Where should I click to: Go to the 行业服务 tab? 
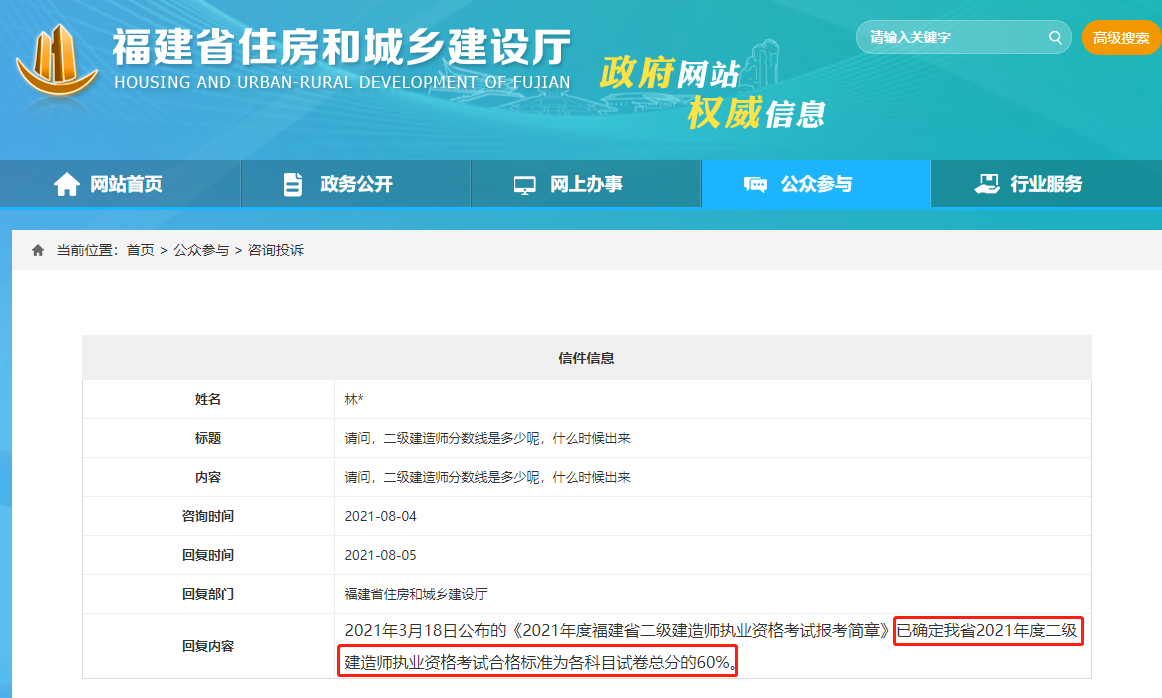pyautogui.click(x=1046, y=184)
